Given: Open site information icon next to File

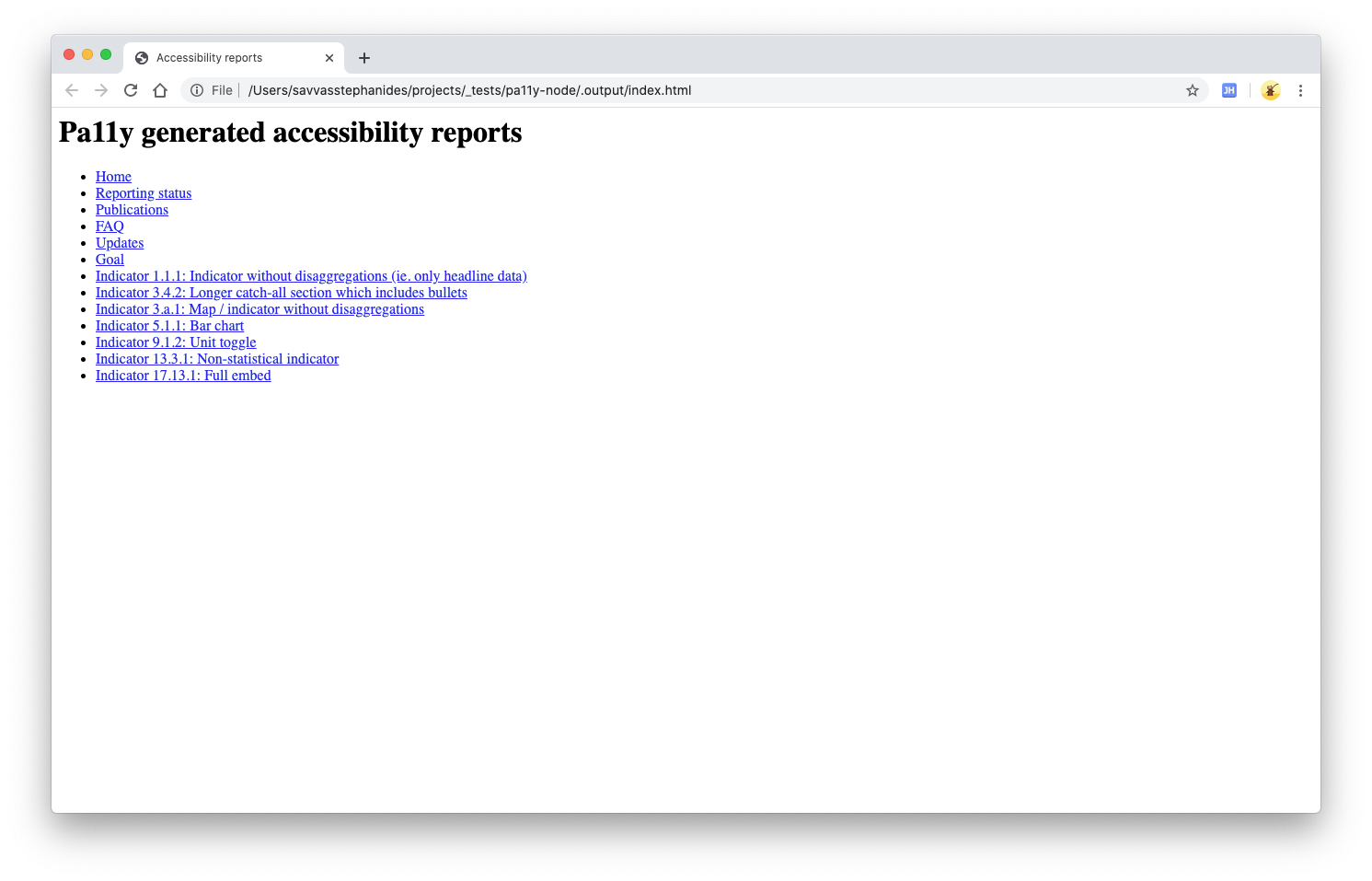Looking at the screenshot, I should tap(197, 90).
